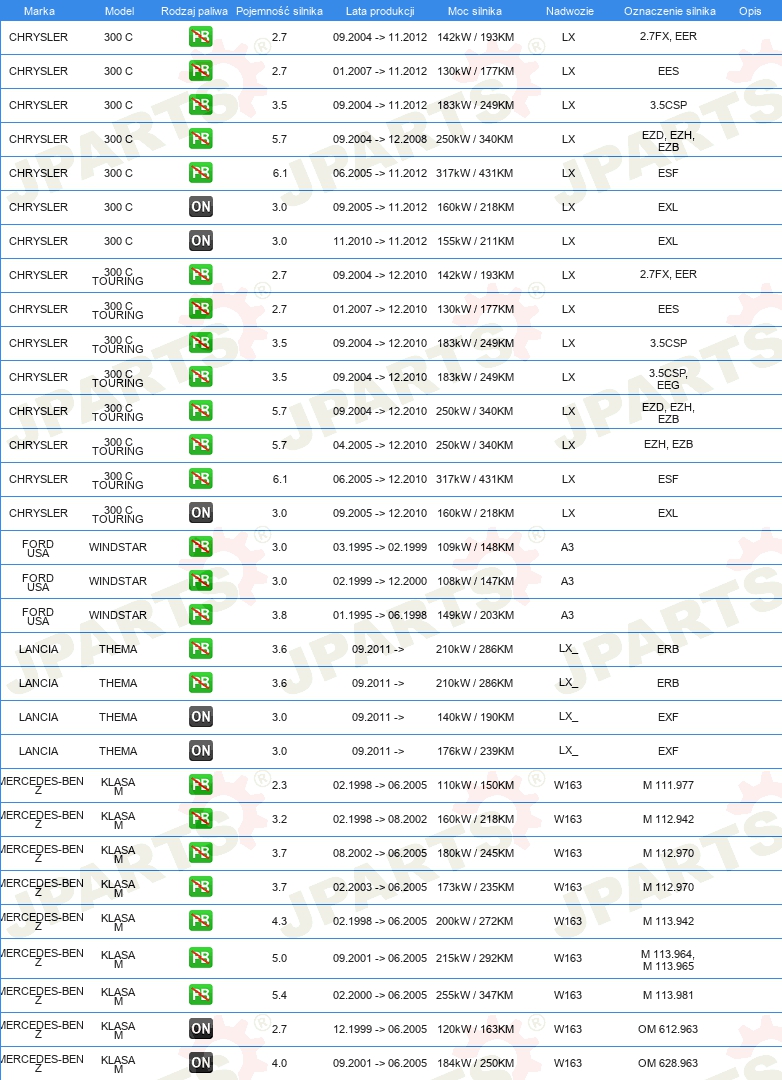Select the 317kW / 431KM value dated 11.2012
The image size is (782, 1080).
[x=474, y=173]
